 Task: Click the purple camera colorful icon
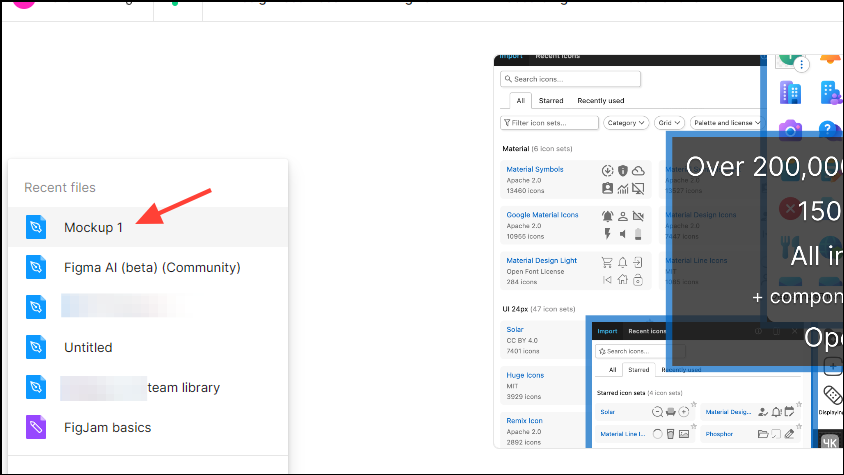(x=790, y=130)
